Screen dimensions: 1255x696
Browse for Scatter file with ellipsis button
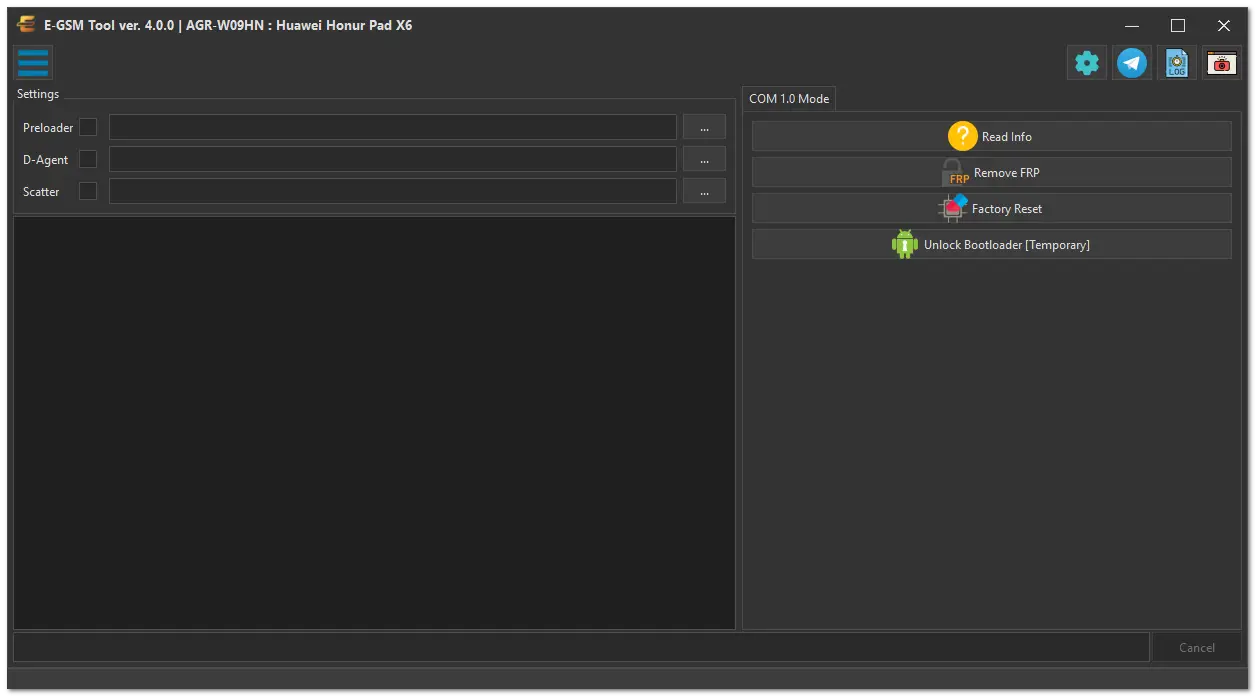704,191
